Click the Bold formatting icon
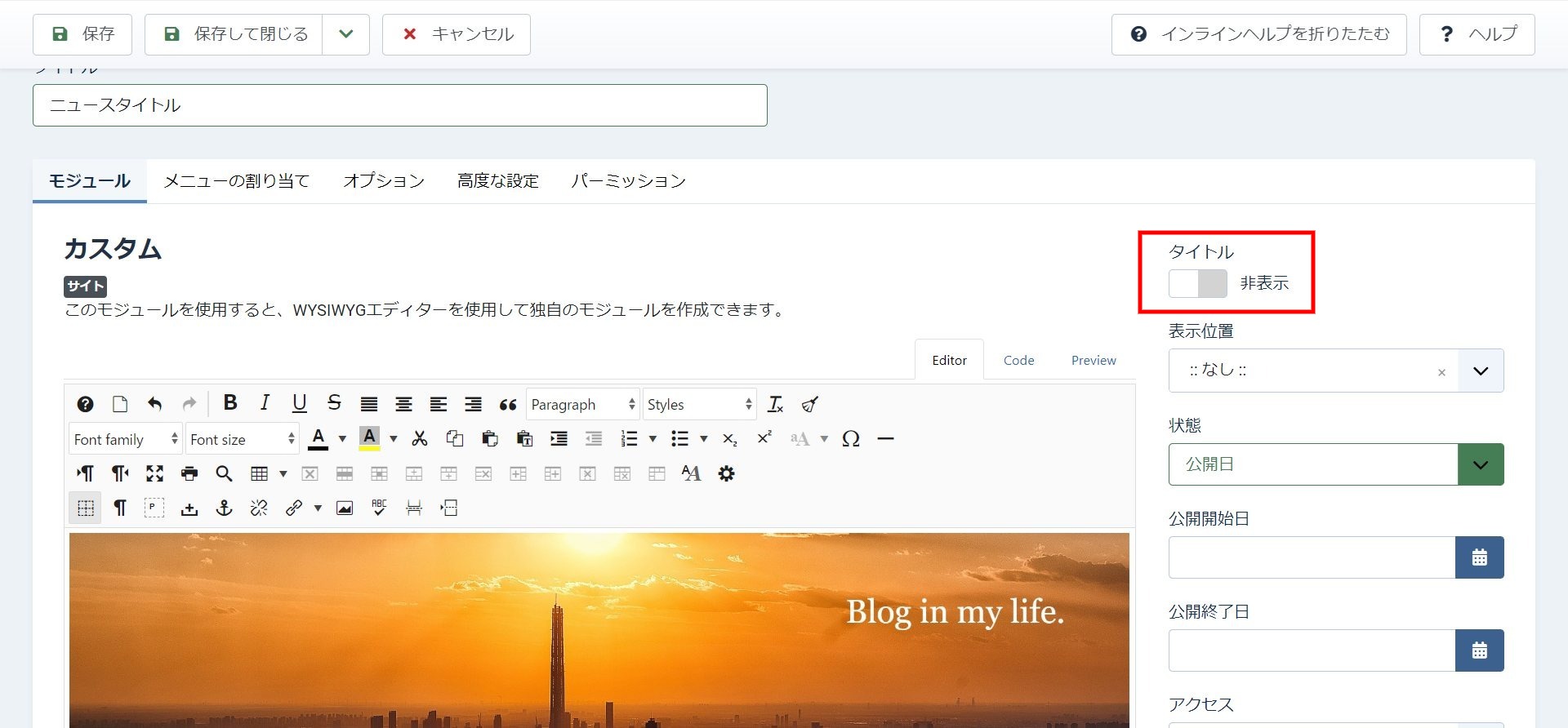 (x=230, y=403)
